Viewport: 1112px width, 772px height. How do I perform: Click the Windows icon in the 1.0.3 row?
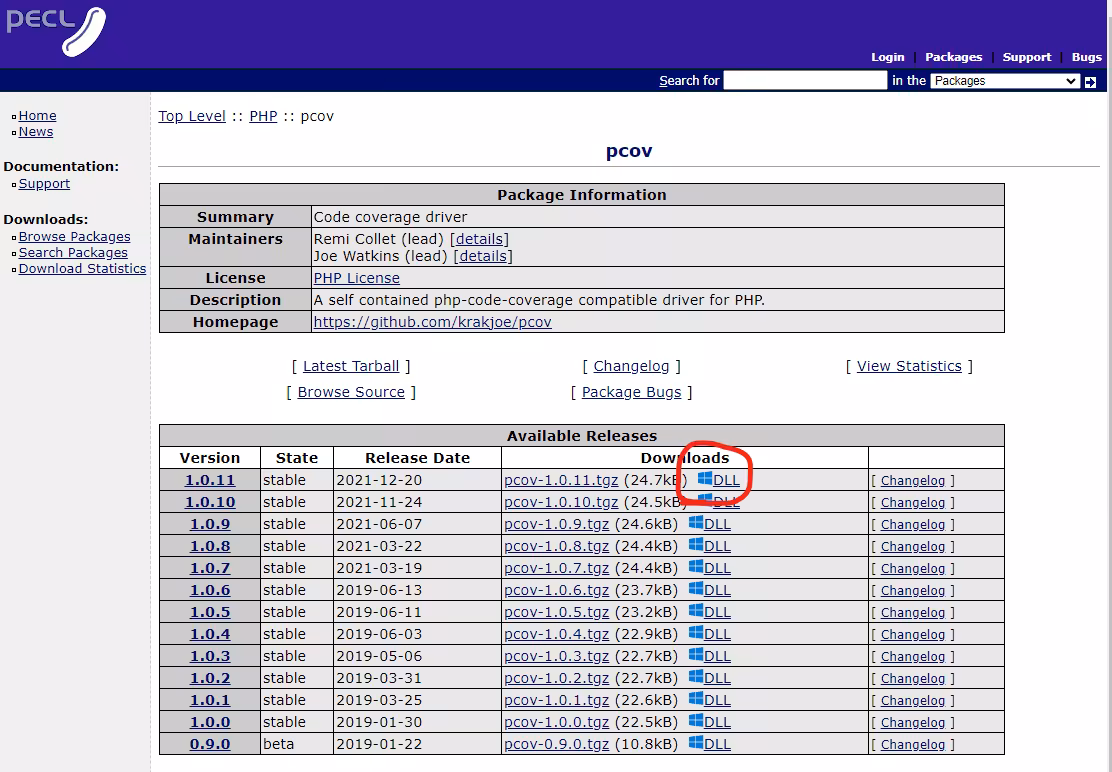click(696, 655)
